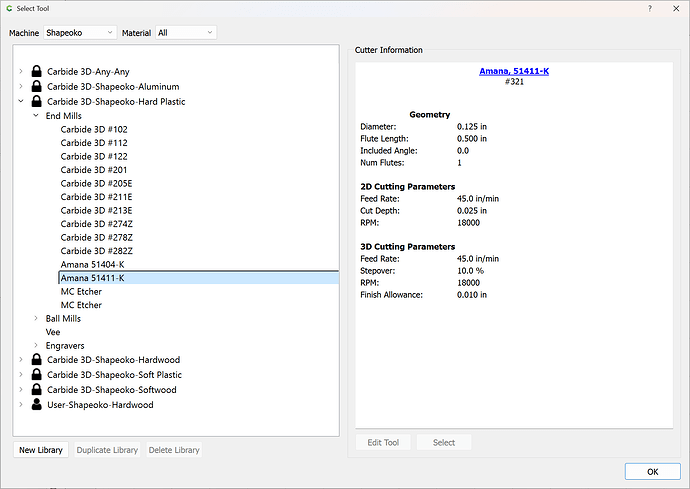Click lock icon beside Carbide 3D-Any-Any library
The height and width of the screenshot is (489, 690).
pos(37,72)
